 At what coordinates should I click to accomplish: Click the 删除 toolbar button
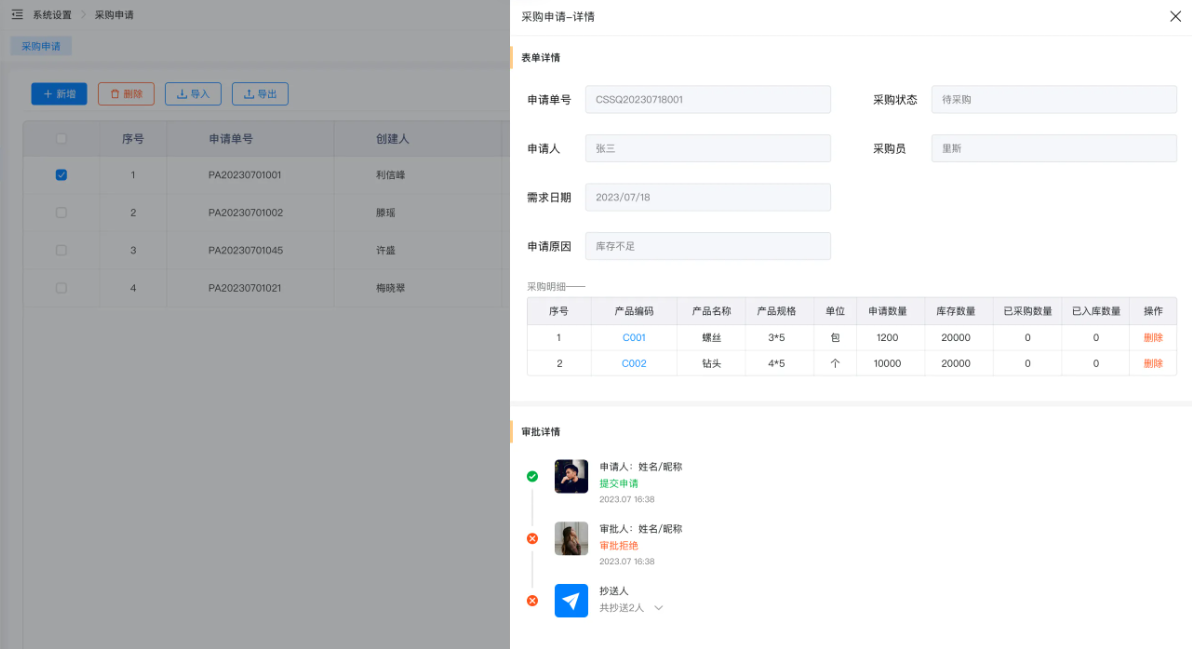point(126,93)
